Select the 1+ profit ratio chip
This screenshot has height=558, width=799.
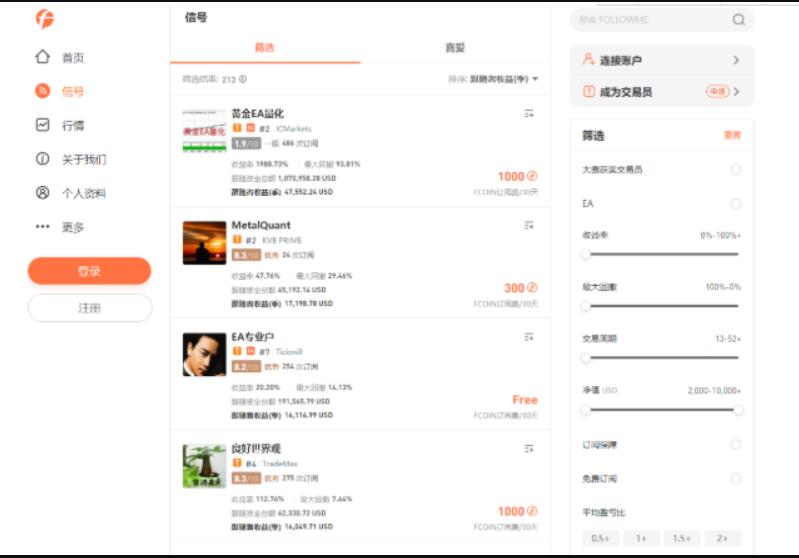click(x=641, y=538)
